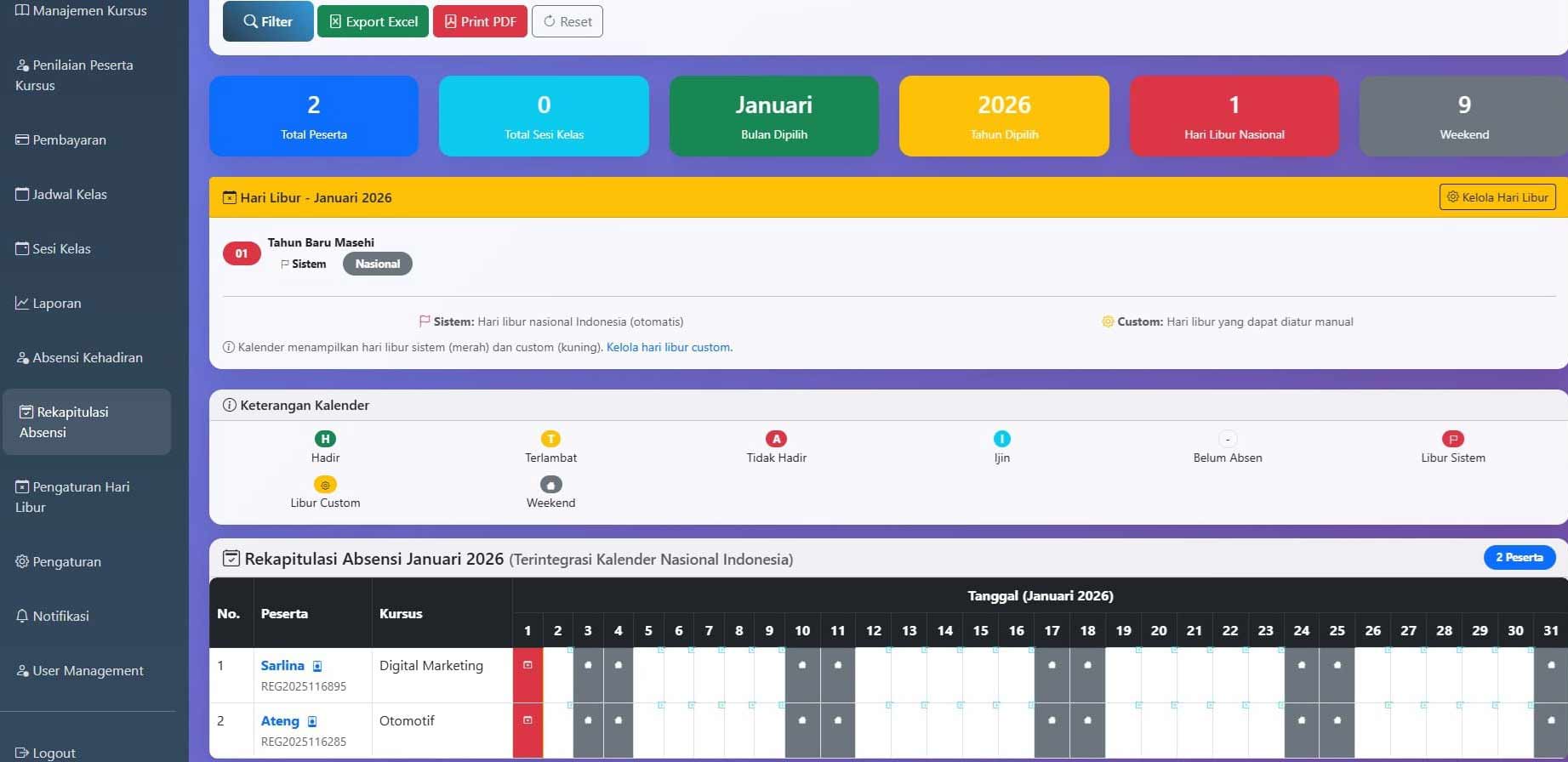Follow the Kelola hari libur custom link

point(669,347)
